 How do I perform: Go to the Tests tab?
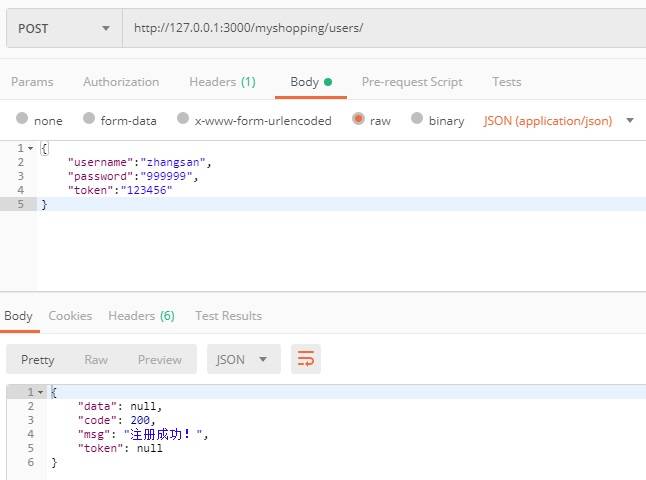coord(506,82)
